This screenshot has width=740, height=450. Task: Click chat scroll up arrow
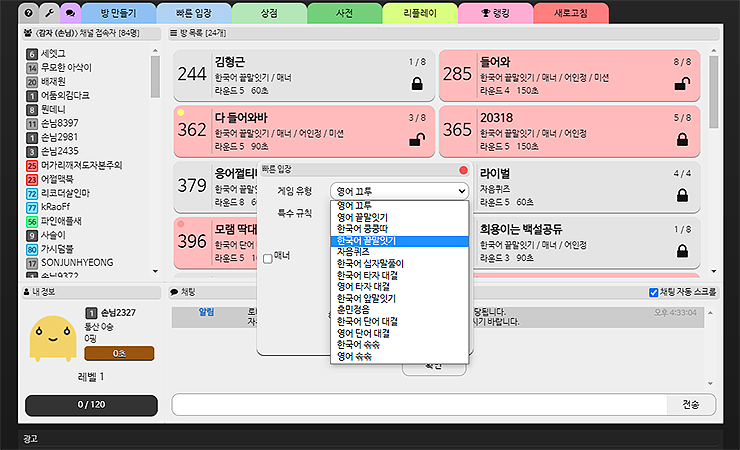click(x=710, y=313)
